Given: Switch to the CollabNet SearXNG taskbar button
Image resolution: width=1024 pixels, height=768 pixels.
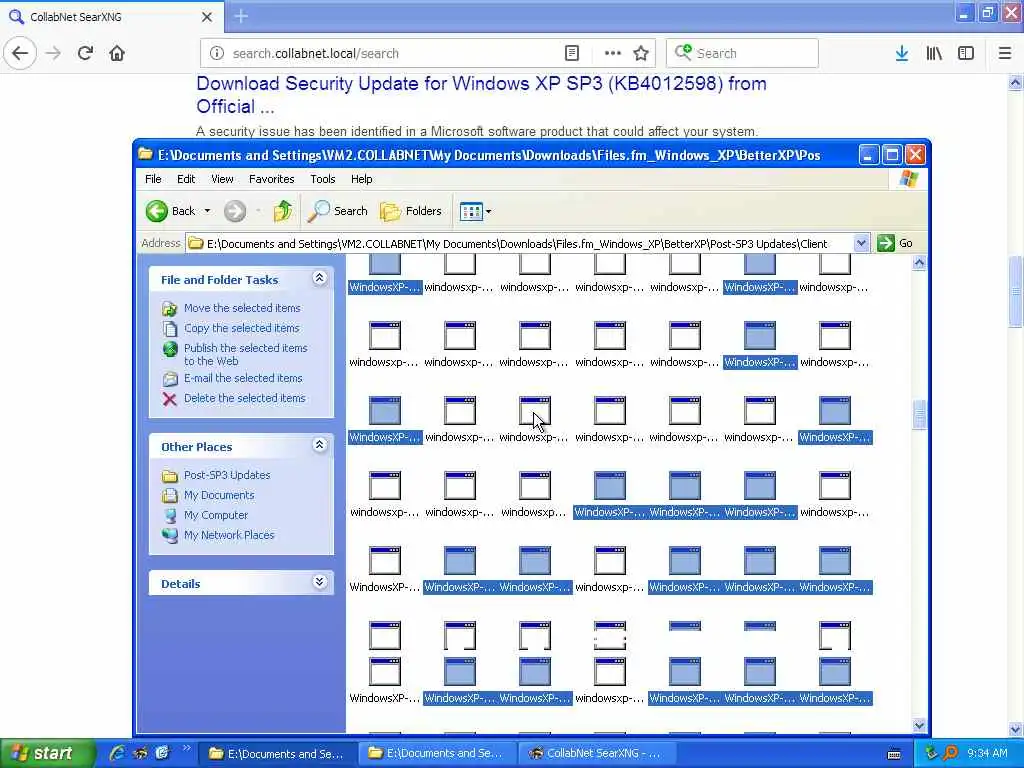Looking at the screenshot, I should click(596, 753).
